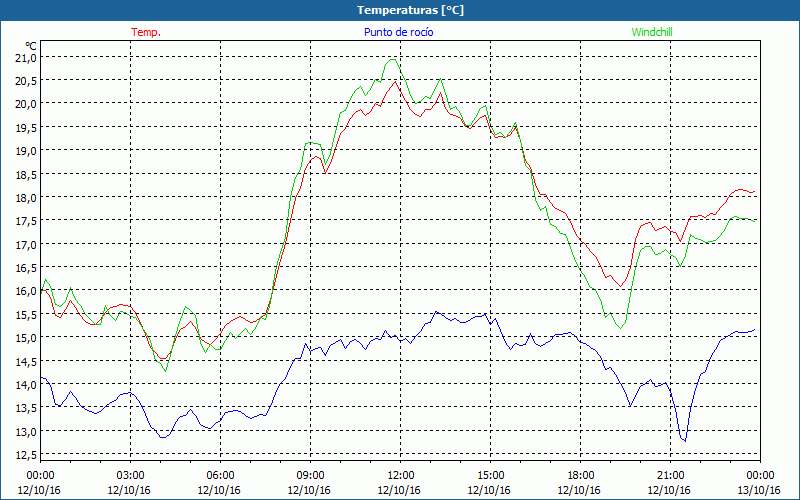Viewport: 800px width, 500px height.
Task: Click the "06:00" time label
Action: (220, 476)
